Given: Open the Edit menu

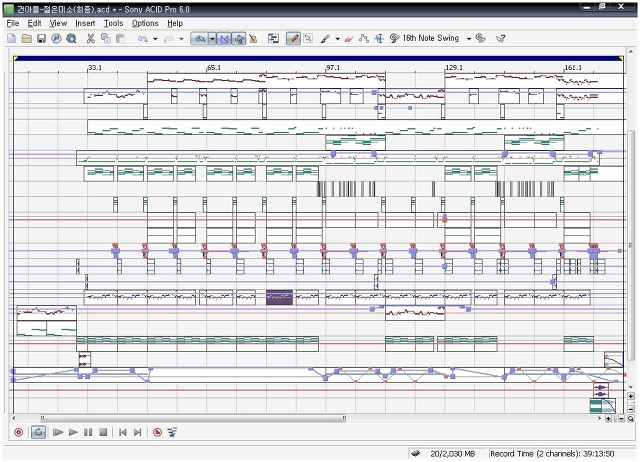Looking at the screenshot, I should point(35,23).
